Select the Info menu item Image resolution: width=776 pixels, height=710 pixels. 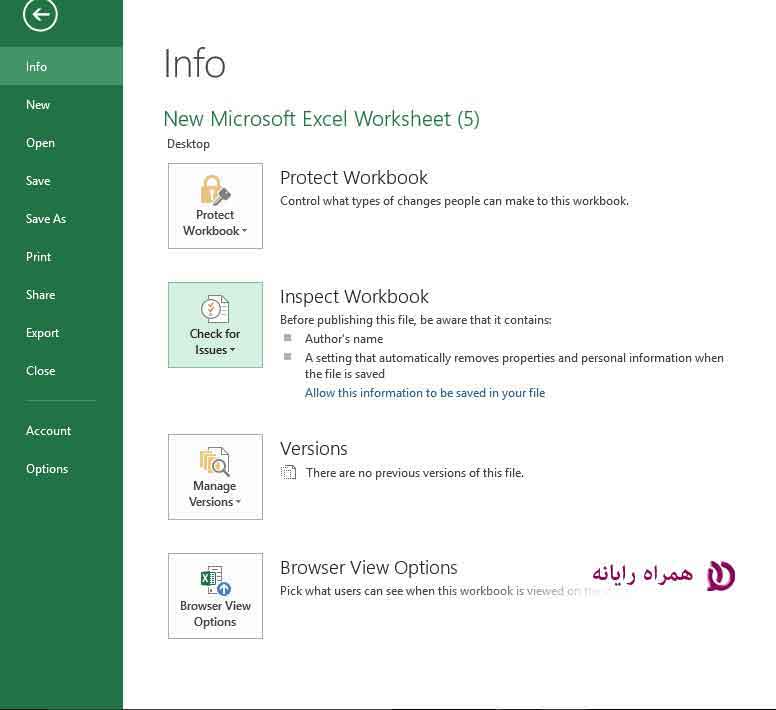pos(61,66)
